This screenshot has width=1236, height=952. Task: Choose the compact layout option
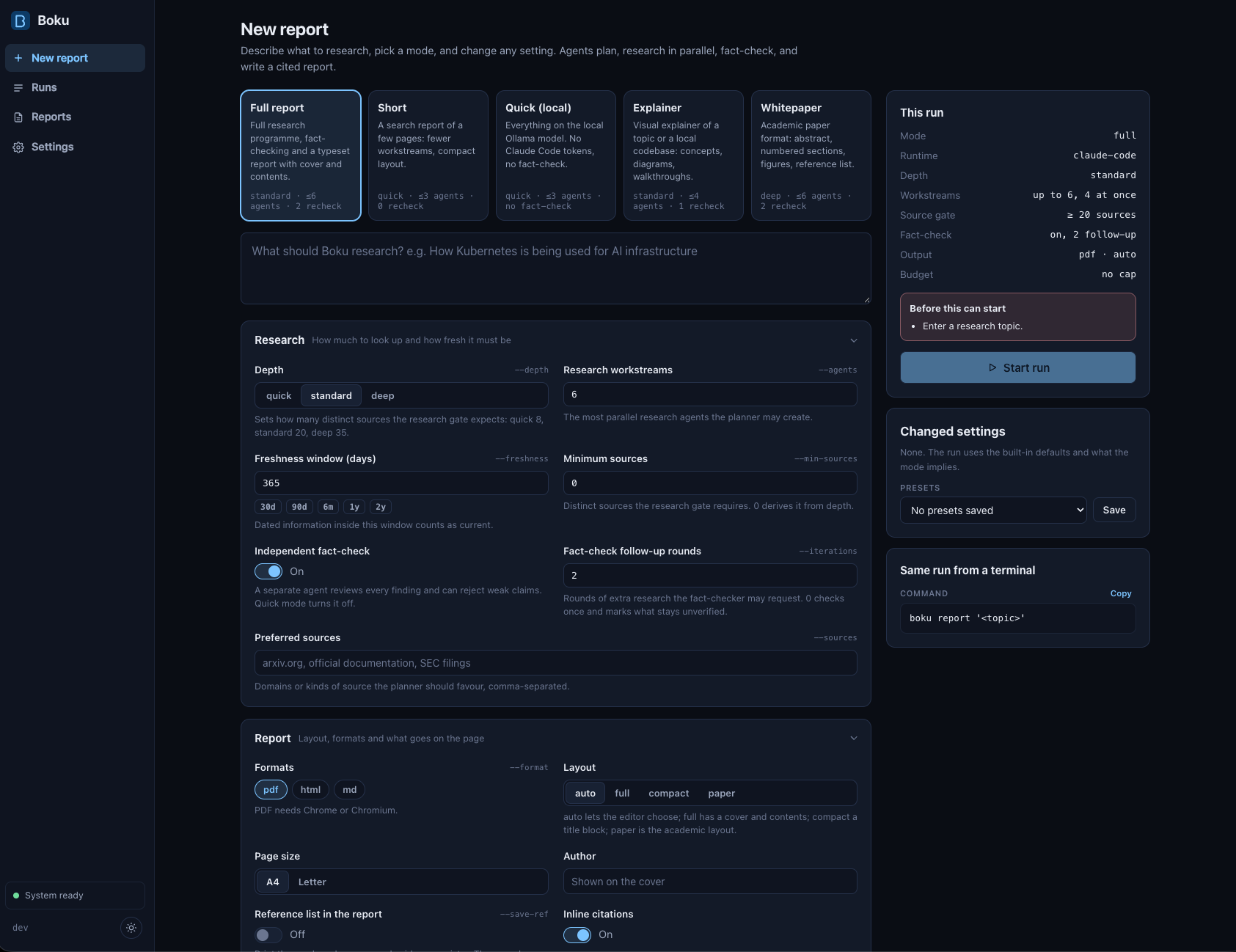(x=669, y=794)
